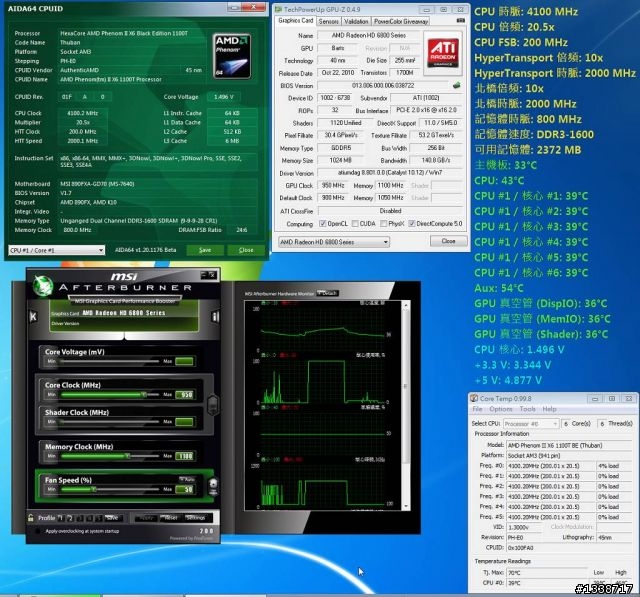Click the Core Temp title bar icon
640x597 pixels.
(474, 398)
